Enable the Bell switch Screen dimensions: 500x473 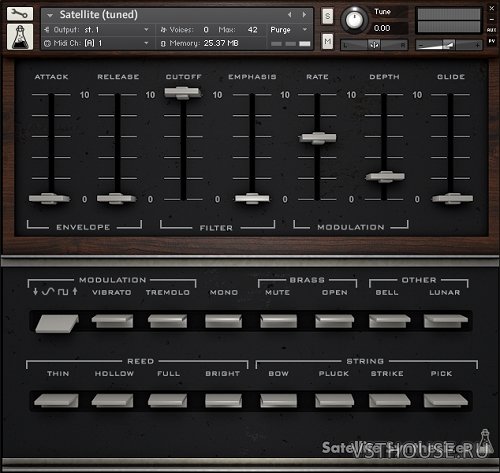coord(389,322)
